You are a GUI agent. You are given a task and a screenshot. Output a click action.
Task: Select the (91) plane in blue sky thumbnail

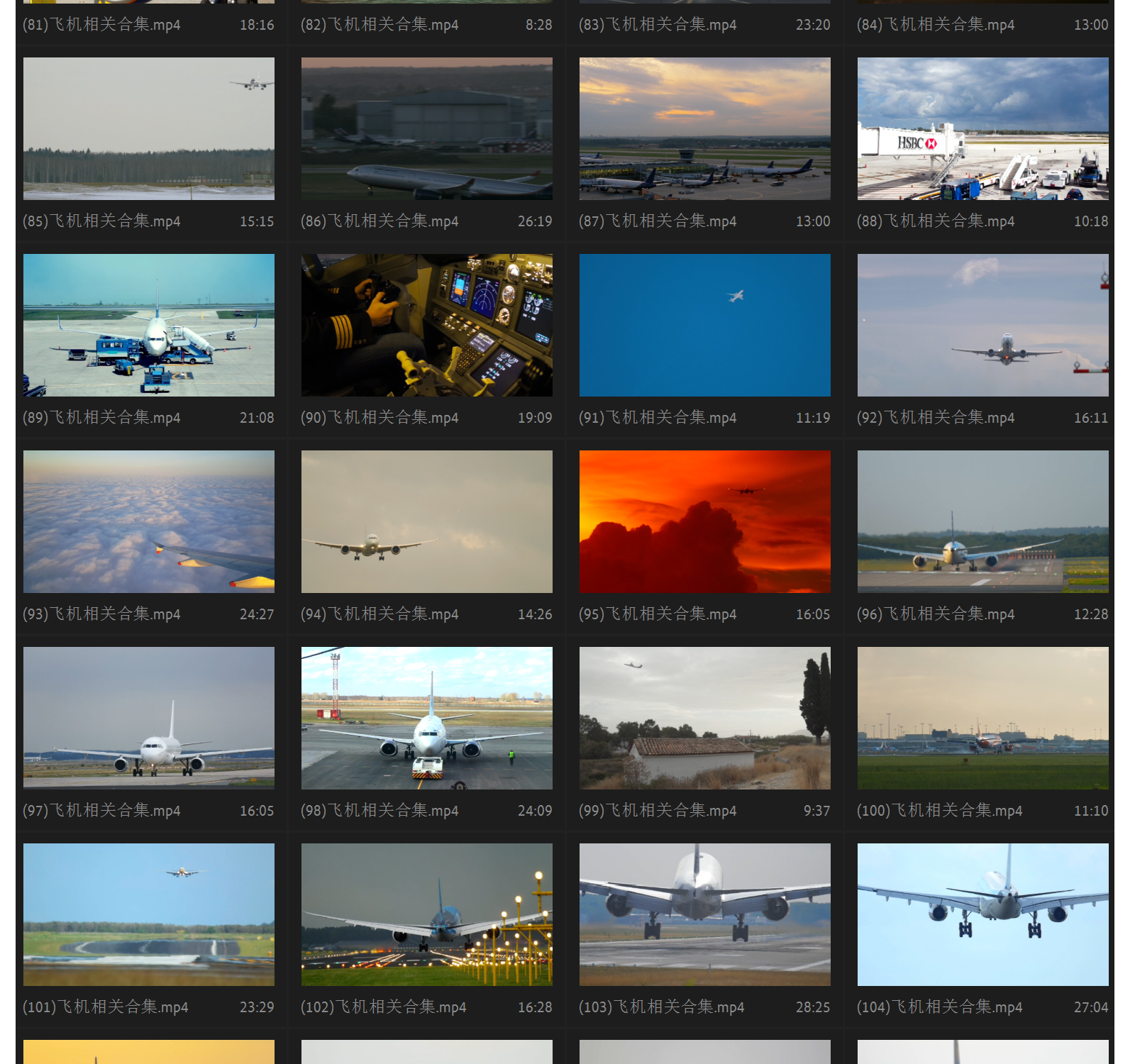point(705,325)
